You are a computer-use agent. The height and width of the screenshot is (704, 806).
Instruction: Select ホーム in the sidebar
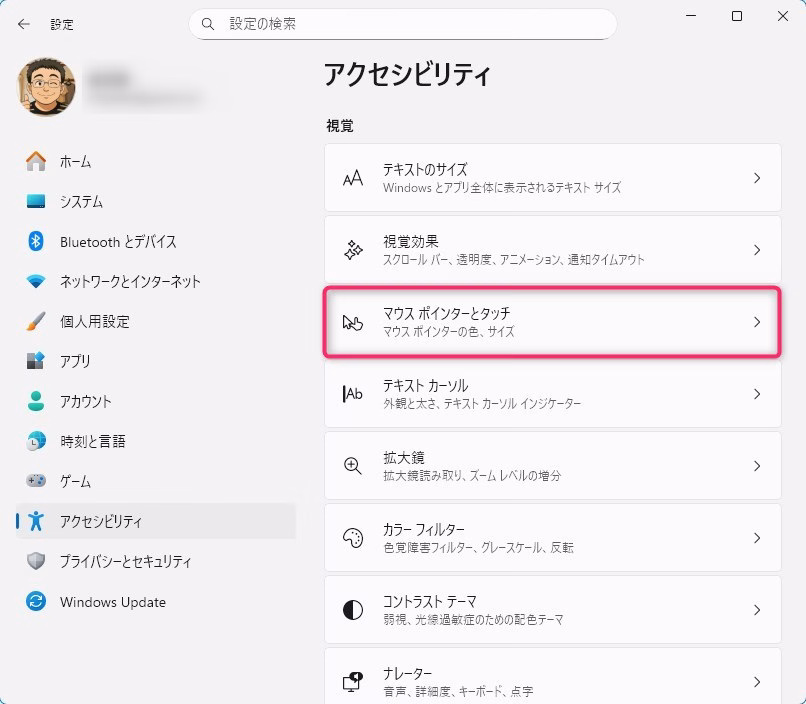point(75,161)
